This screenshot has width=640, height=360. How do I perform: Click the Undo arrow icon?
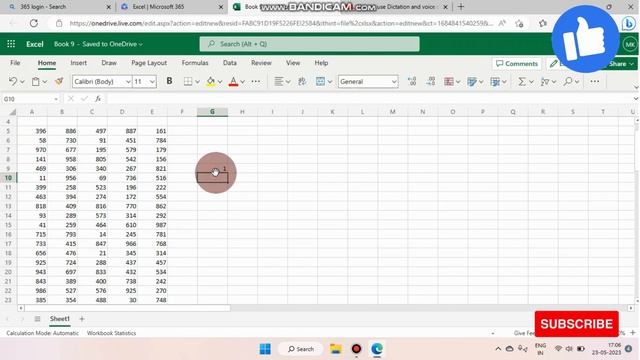[13, 81]
